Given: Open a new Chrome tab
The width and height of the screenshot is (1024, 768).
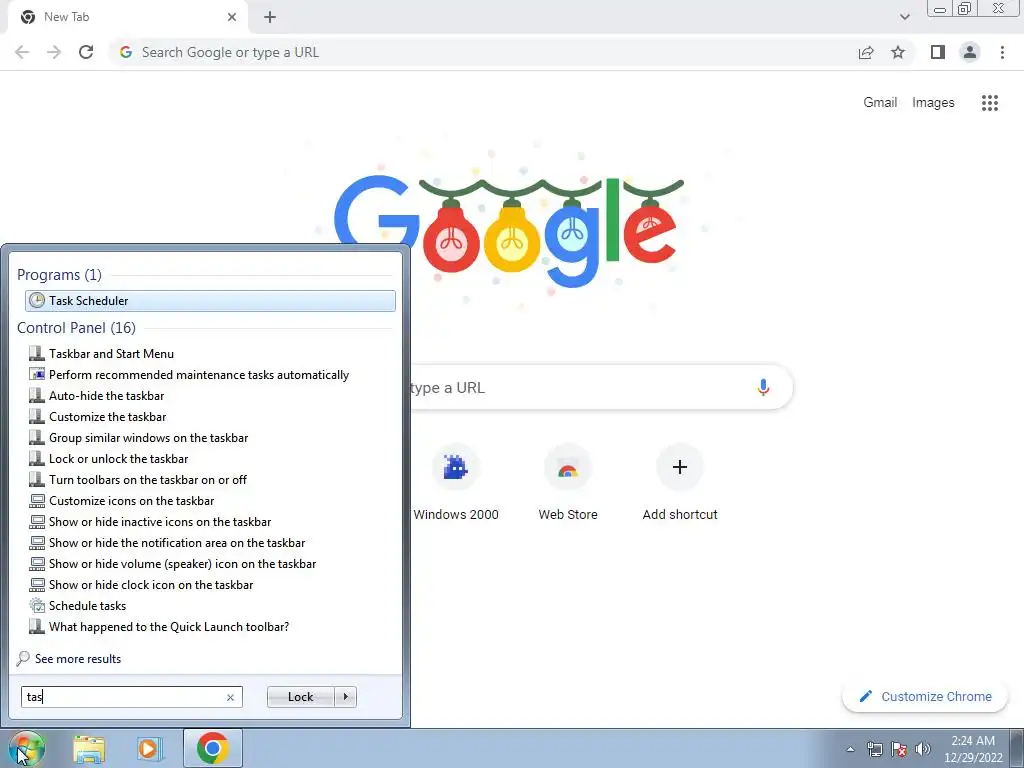Looking at the screenshot, I should pyautogui.click(x=270, y=17).
